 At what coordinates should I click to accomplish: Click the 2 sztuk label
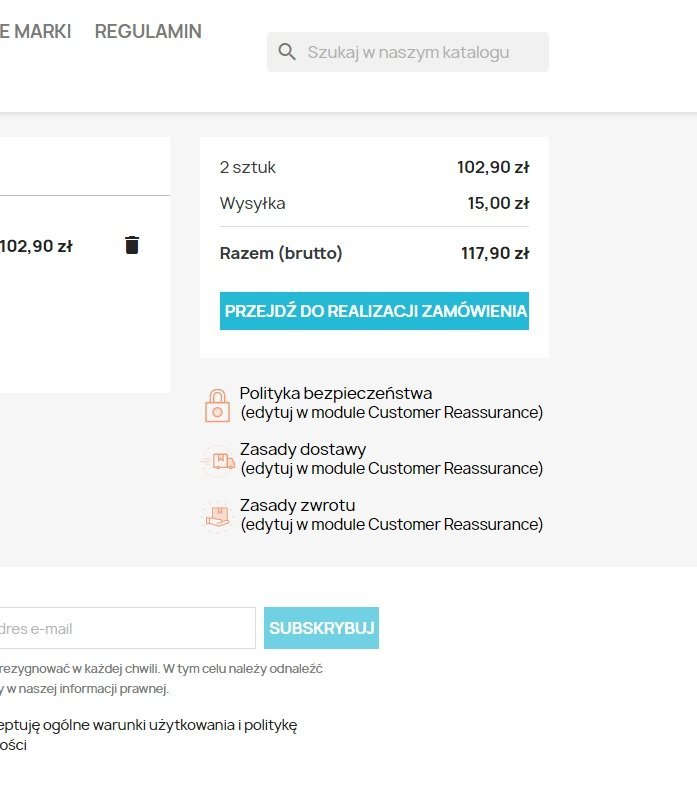click(248, 167)
